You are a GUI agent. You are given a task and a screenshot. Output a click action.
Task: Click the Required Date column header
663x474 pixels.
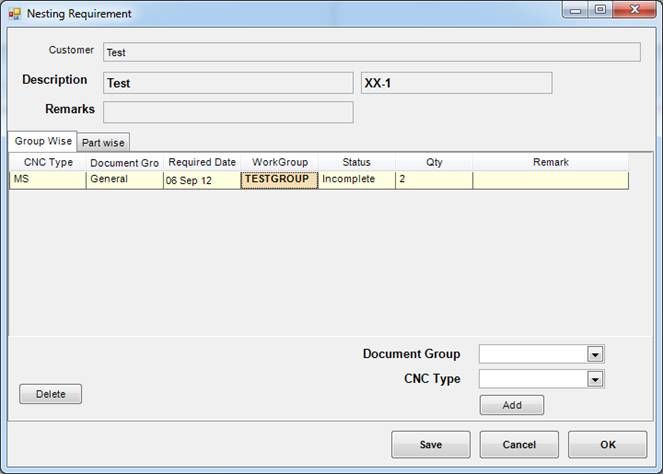[201, 162]
